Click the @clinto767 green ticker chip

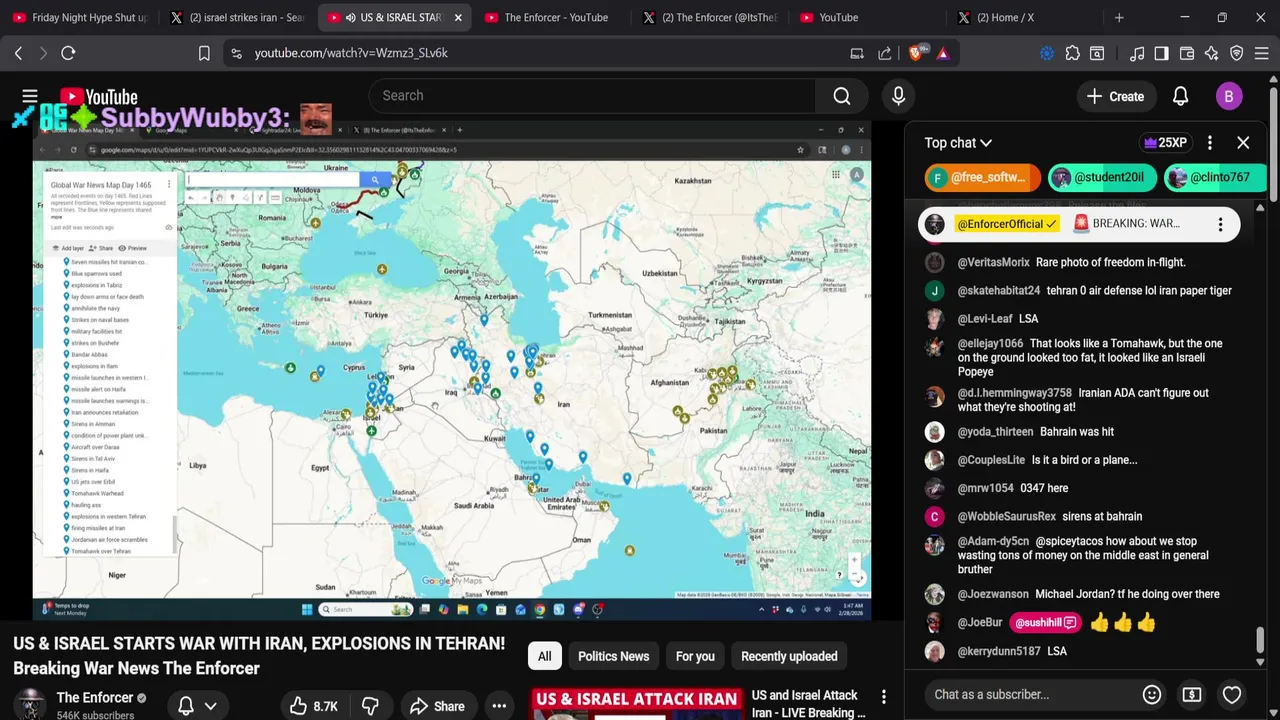coord(1214,178)
